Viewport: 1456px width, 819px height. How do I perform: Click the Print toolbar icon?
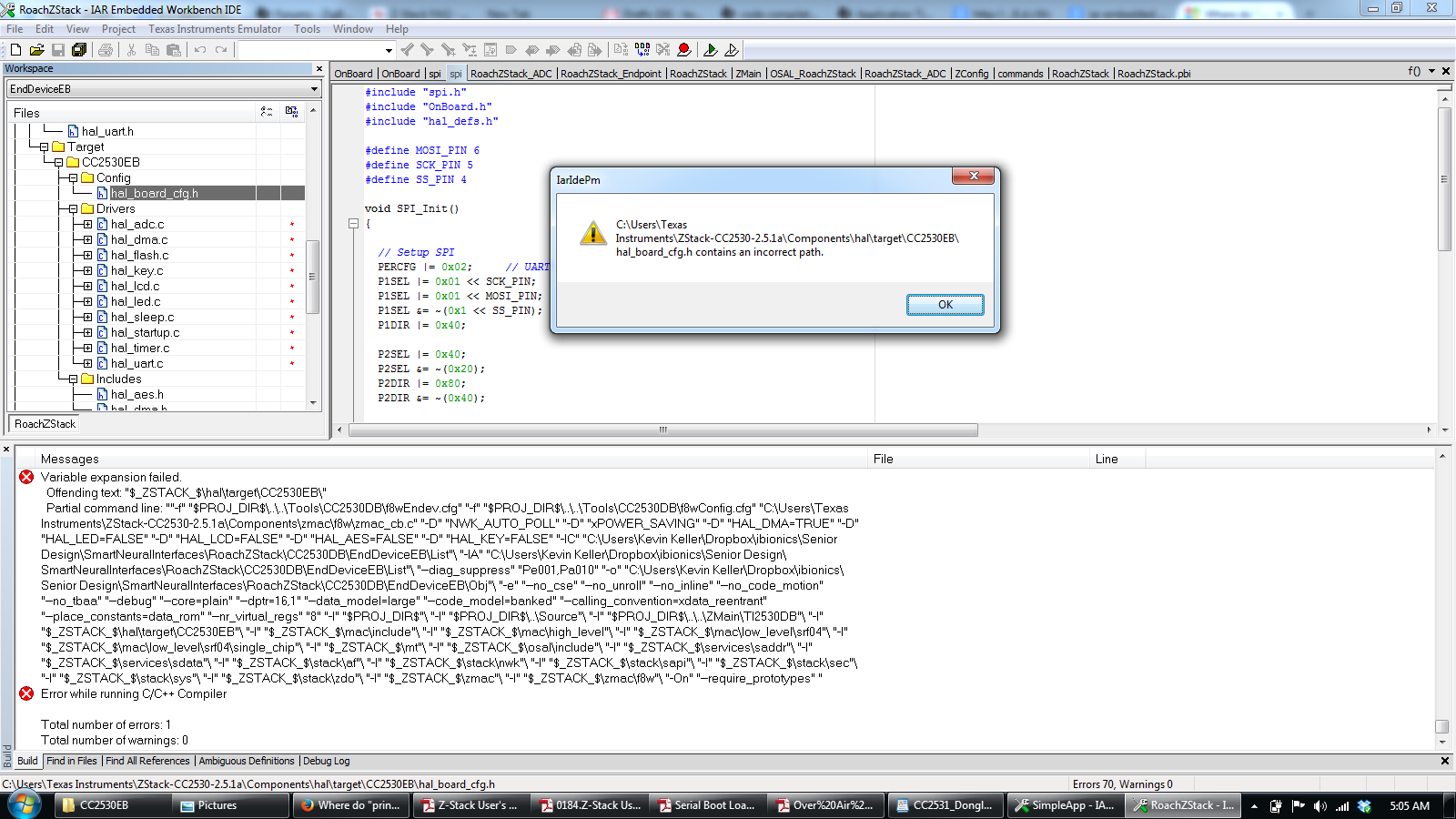106,50
